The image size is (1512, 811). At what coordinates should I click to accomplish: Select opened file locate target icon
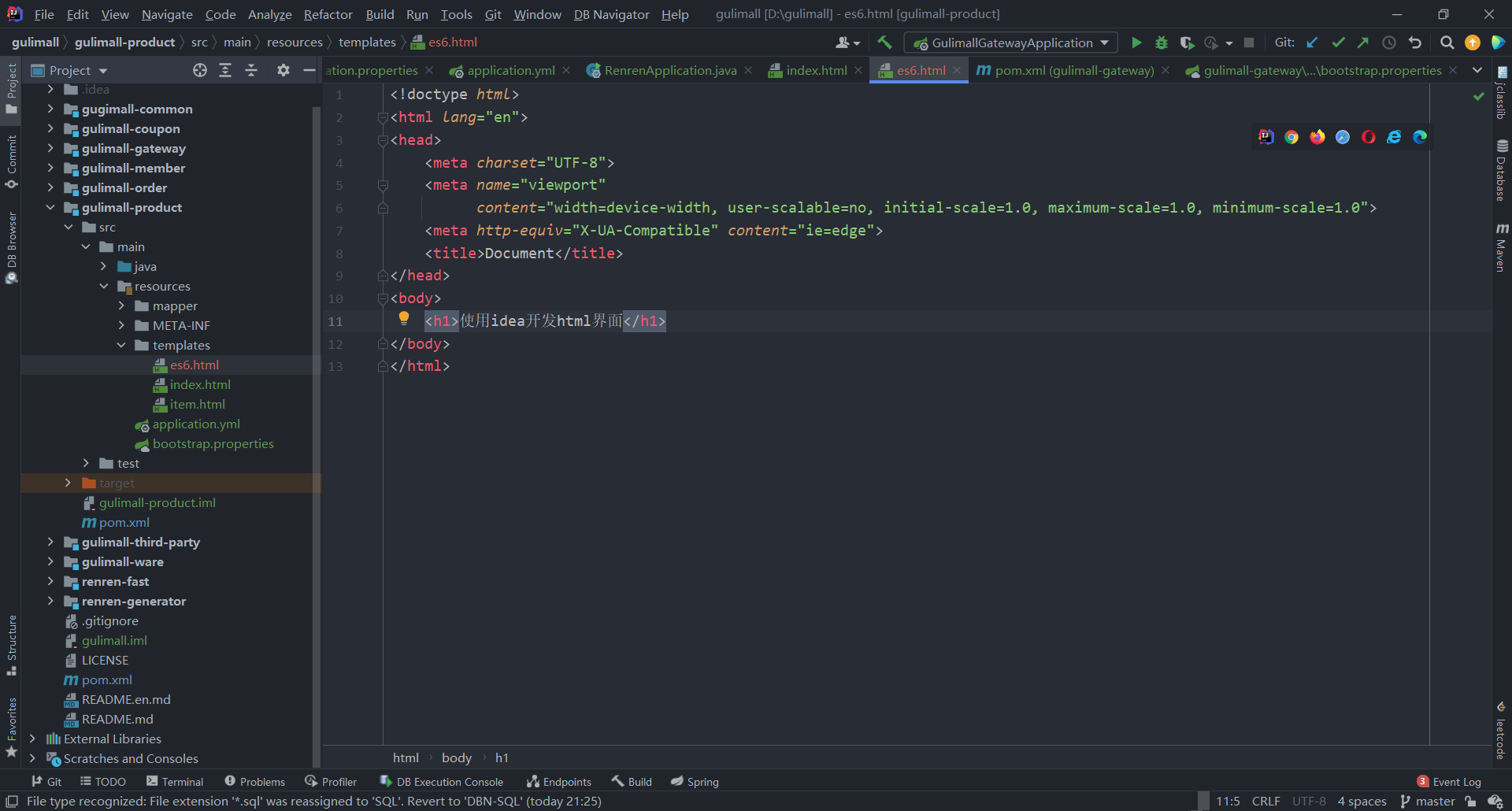pyautogui.click(x=200, y=70)
